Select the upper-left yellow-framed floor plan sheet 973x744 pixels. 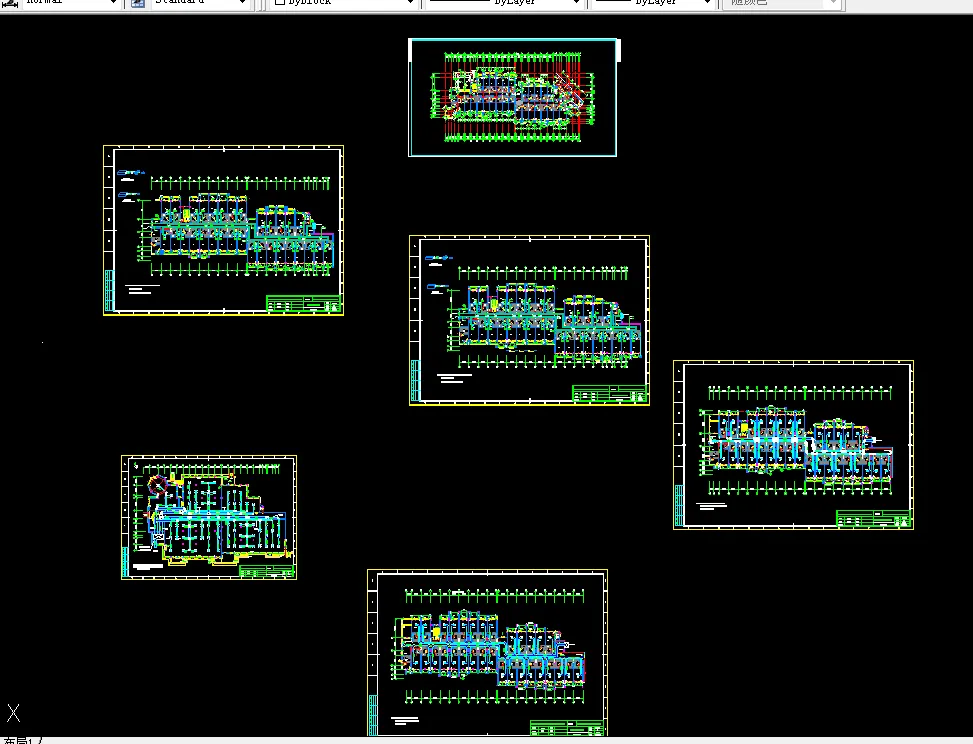coord(223,230)
